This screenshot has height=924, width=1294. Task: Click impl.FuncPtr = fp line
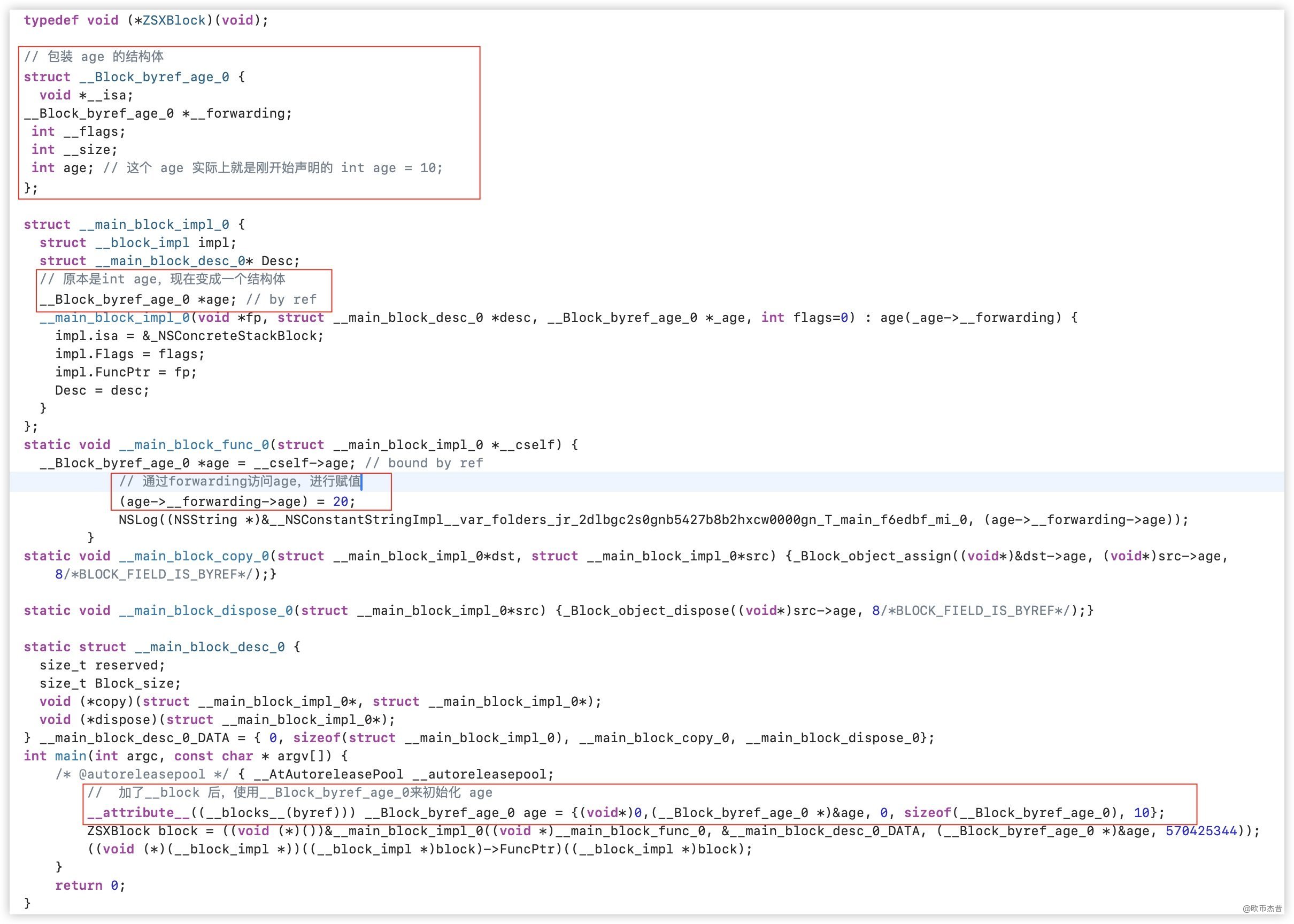[x=125, y=372]
